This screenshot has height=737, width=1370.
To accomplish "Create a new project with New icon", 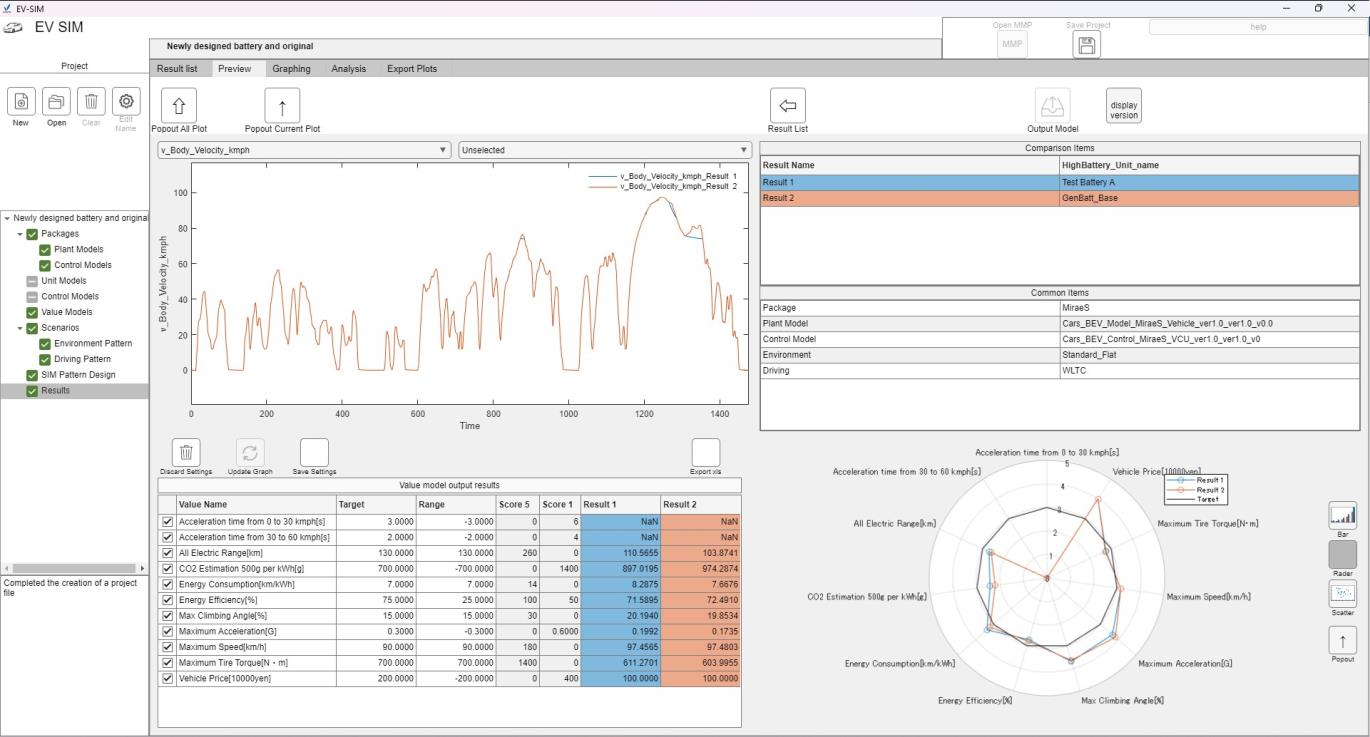I will click(x=21, y=102).
